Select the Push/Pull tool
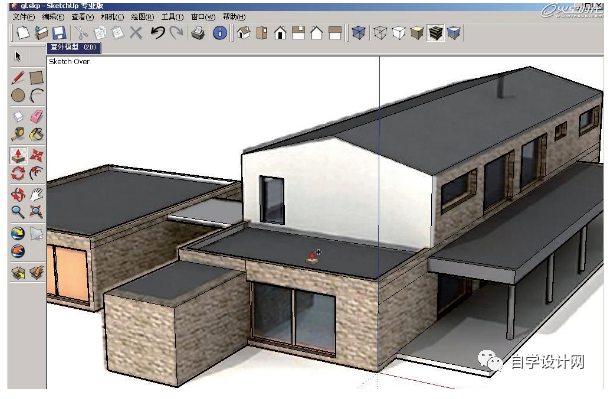This screenshot has width=613, height=399. pyautogui.click(x=18, y=156)
